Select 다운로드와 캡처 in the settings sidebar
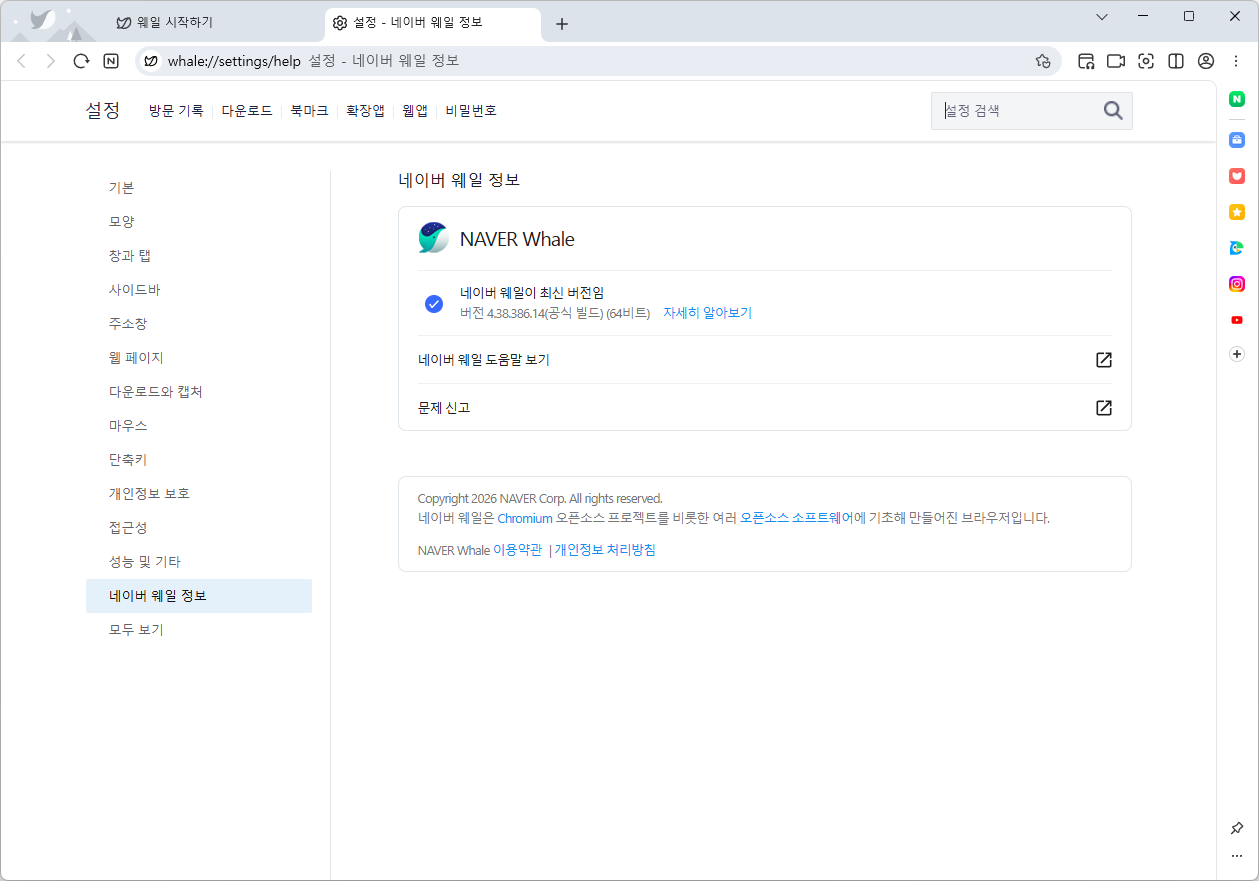 click(x=199, y=392)
